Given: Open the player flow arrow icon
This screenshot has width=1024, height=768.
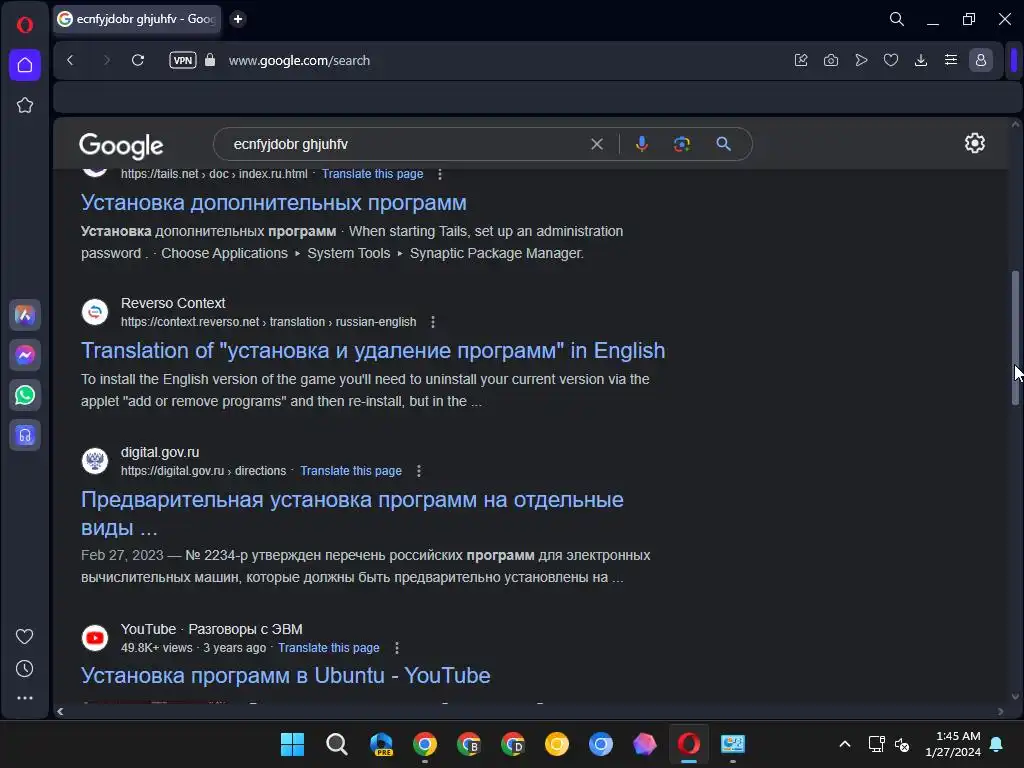Looking at the screenshot, I should pyautogui.click(x=861, y=60).
